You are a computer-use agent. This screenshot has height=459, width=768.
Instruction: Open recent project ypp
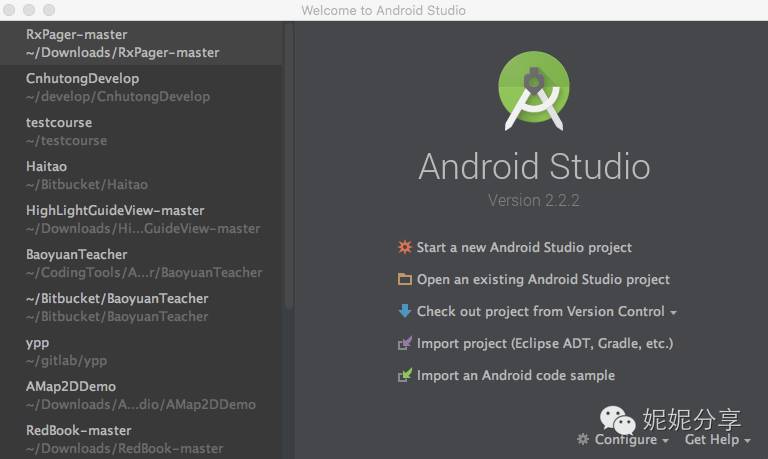point(141,351)
